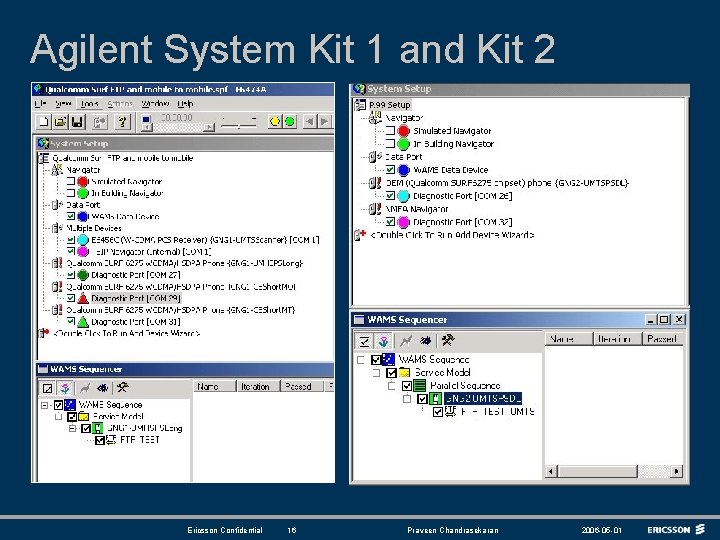Click the device connect toolbar icon beside Save
This screenshot has height=540, width=720.
(100, 122)
